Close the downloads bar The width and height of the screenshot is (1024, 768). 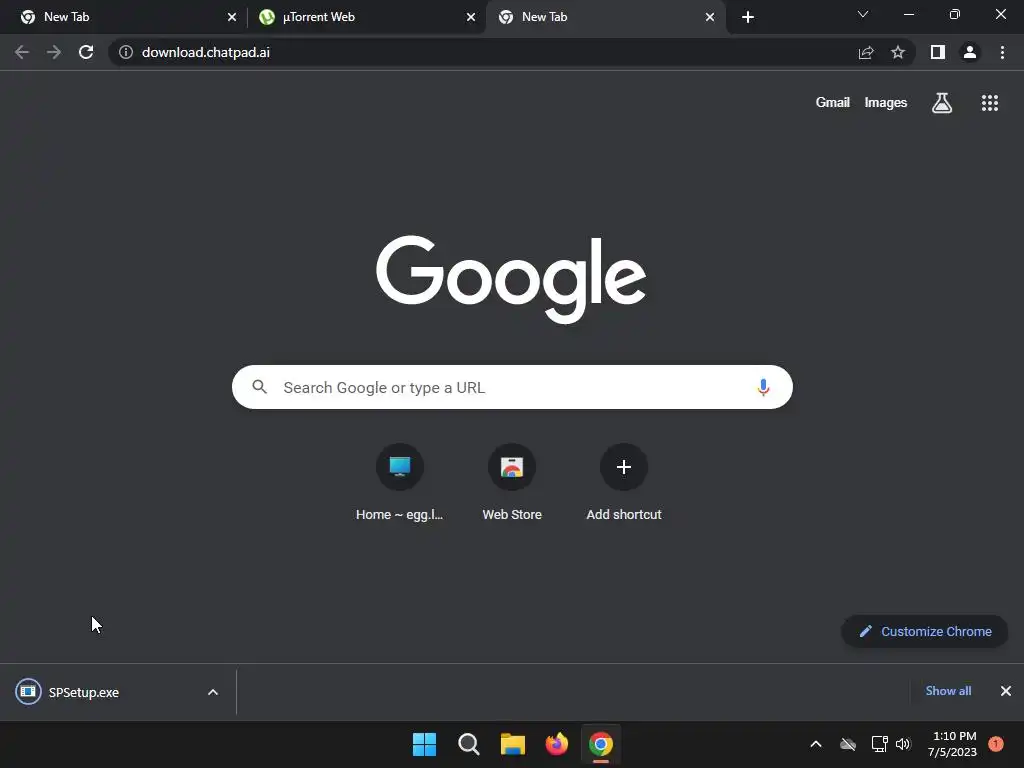(x=1006, y=691)
